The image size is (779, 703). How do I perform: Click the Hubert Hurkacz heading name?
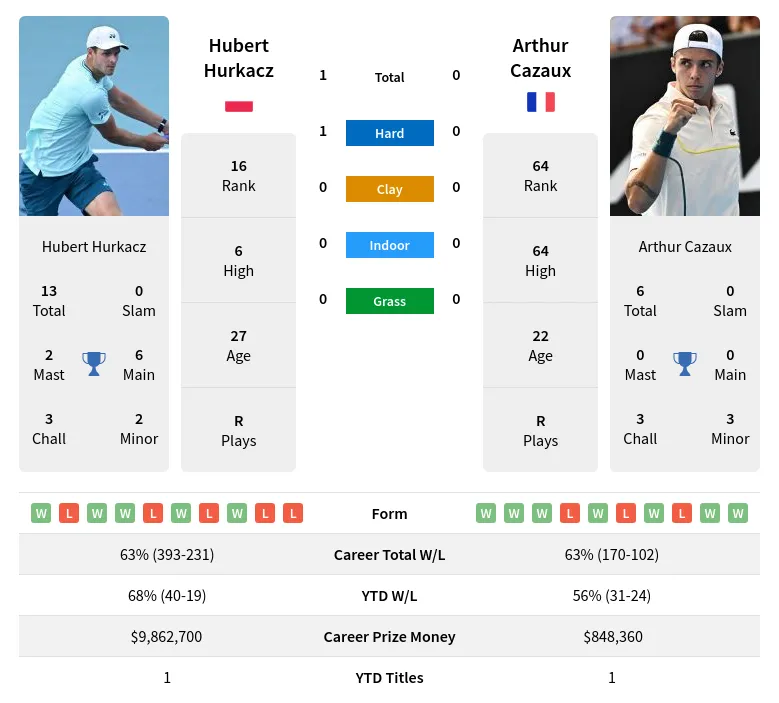(239, 58)
